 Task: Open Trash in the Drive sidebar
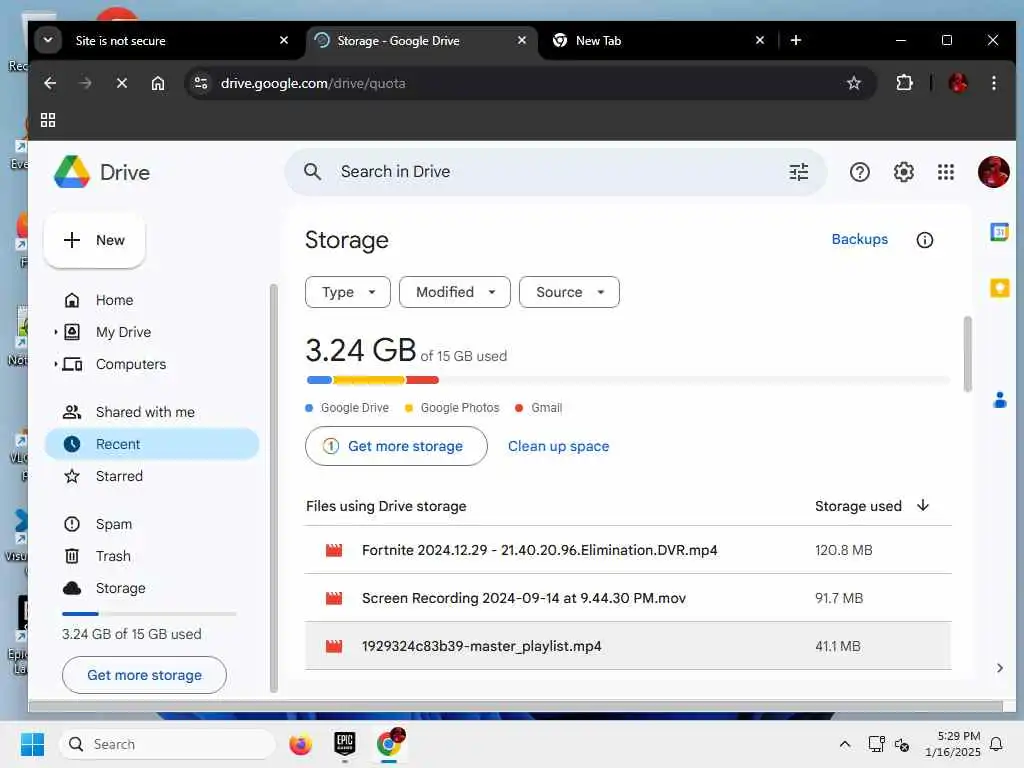pyautogui.click(x=152, y=556)
